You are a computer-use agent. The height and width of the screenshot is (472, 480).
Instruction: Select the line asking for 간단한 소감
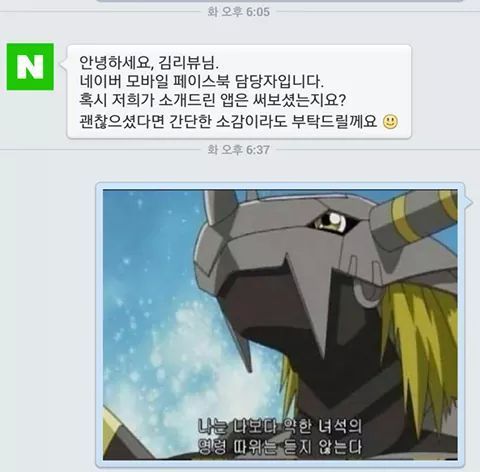point(228,121)
